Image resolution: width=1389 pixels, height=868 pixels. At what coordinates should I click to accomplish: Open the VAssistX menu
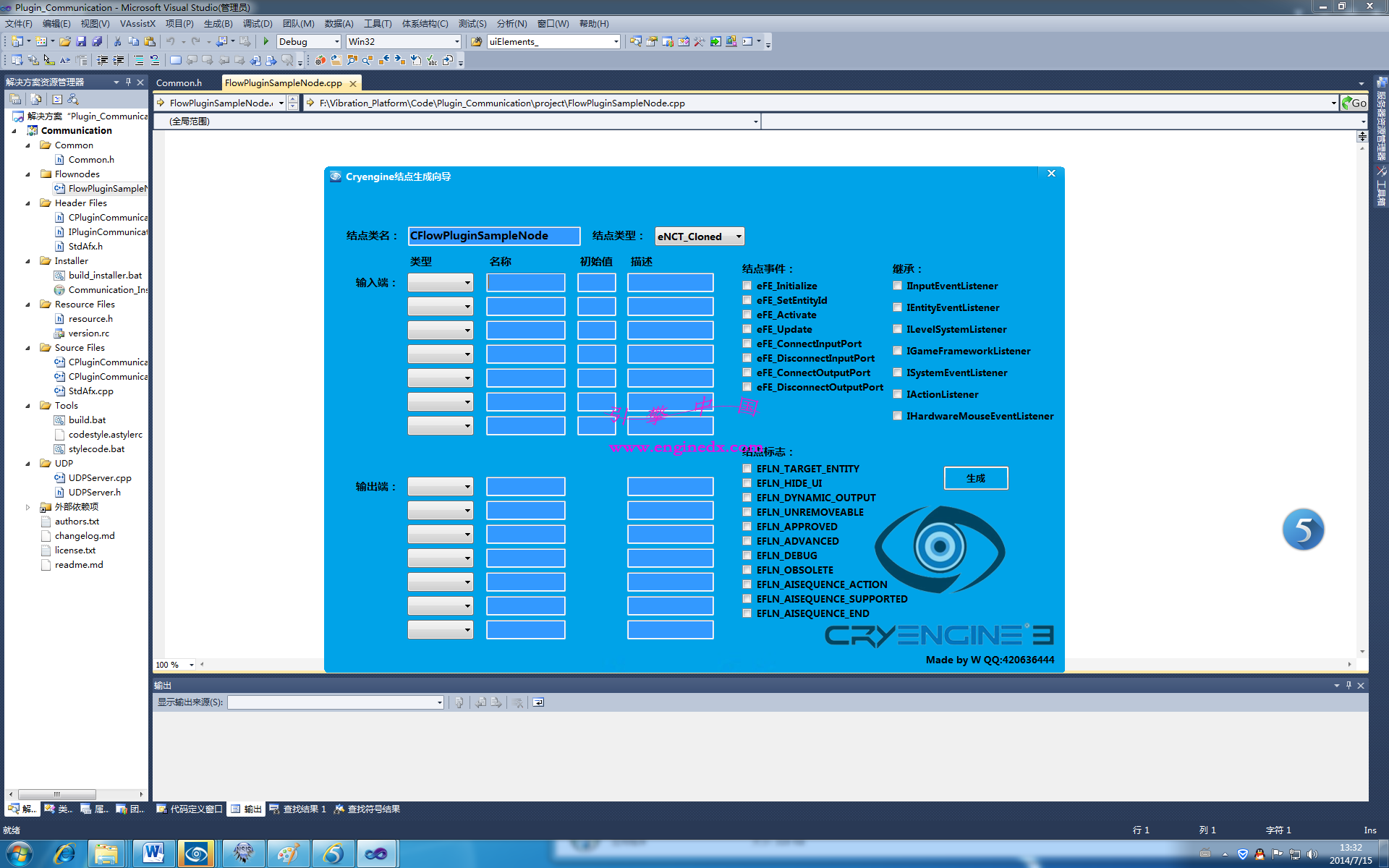pos(137,24)
